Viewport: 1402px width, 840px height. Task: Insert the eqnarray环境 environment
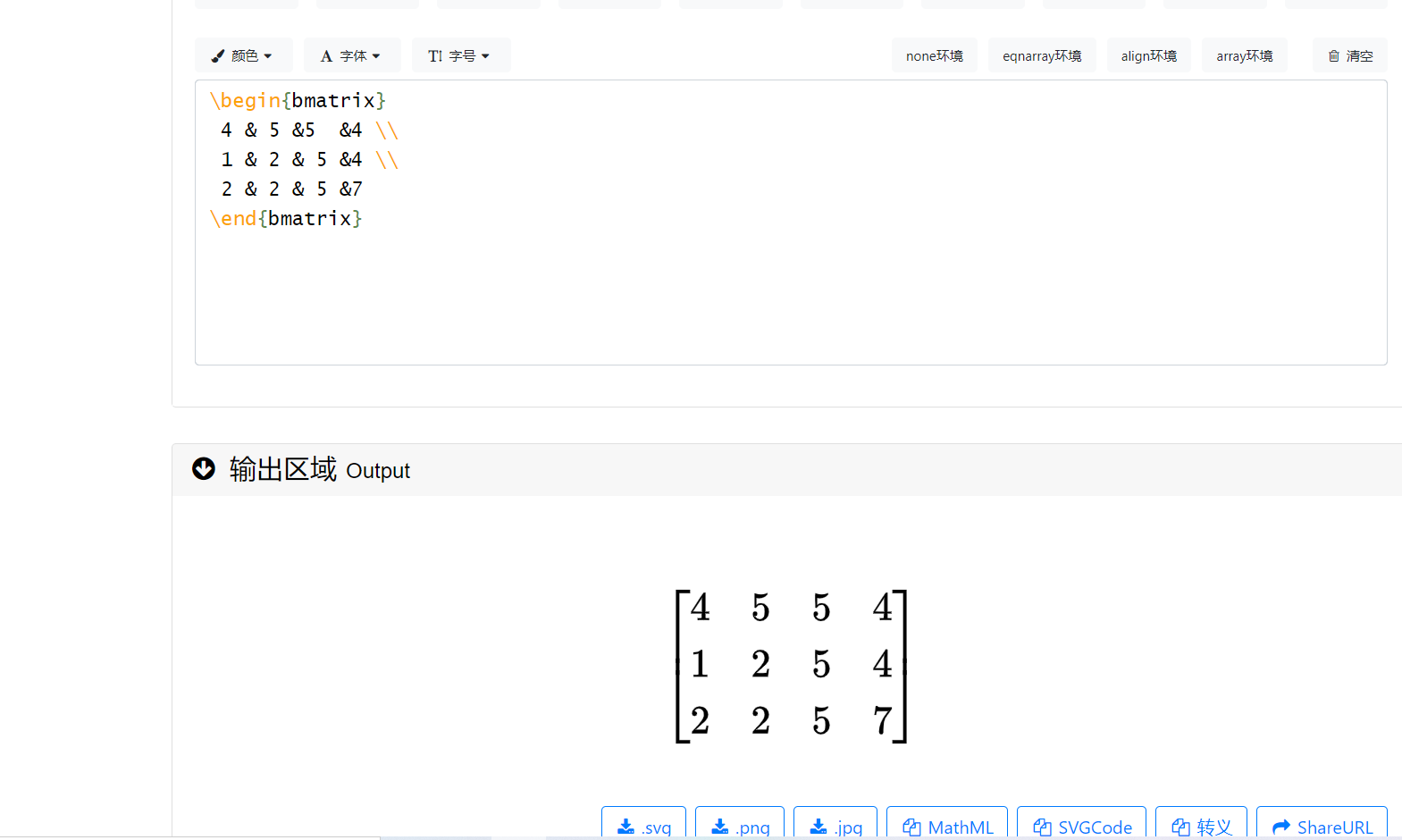click(1042, 55)
